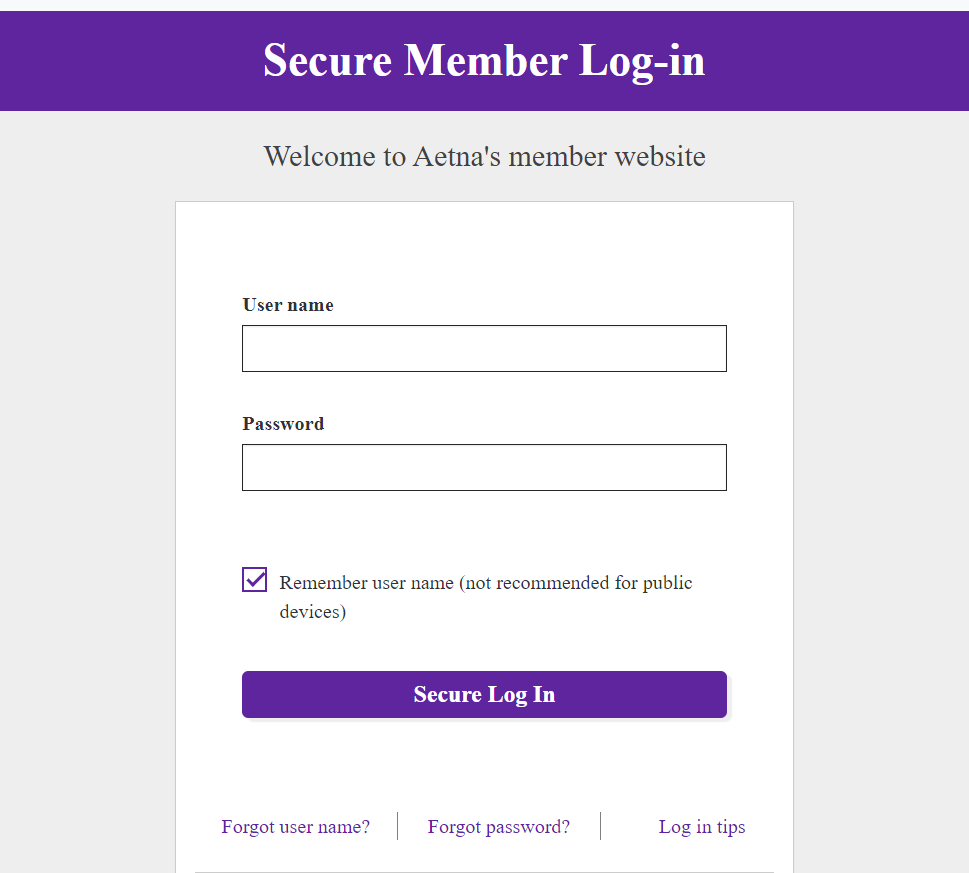Submit credentials using Secure Log In
The image size is (969, 873).
(484, 694)
